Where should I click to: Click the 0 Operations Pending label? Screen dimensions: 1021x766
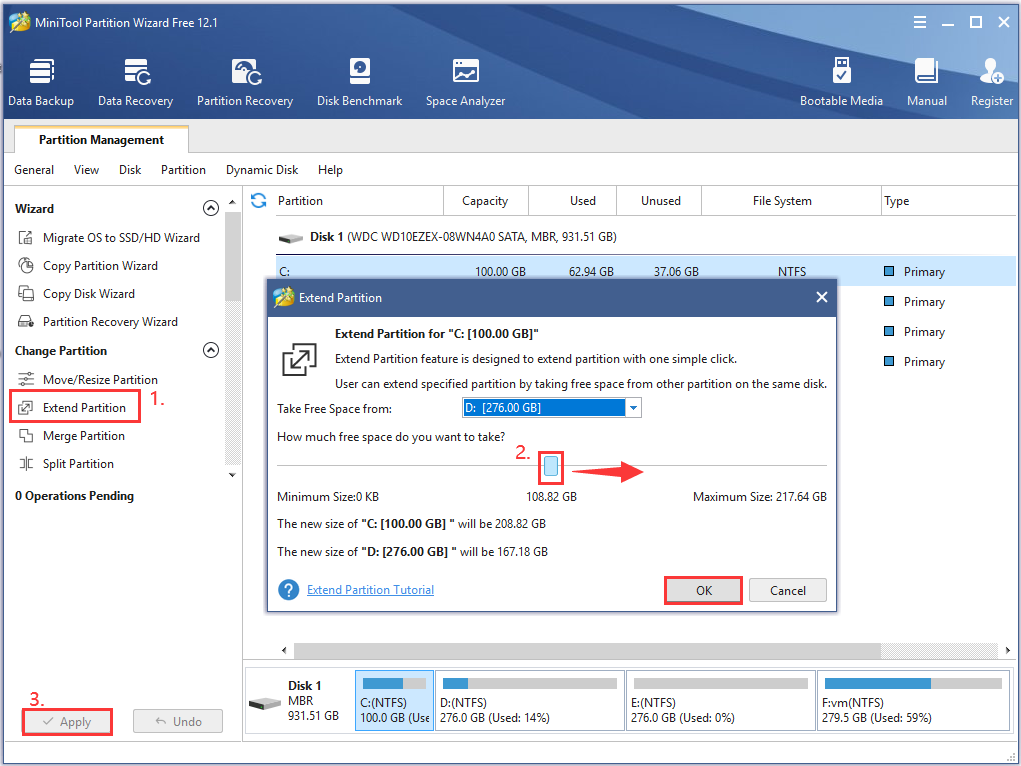[74, 496]
